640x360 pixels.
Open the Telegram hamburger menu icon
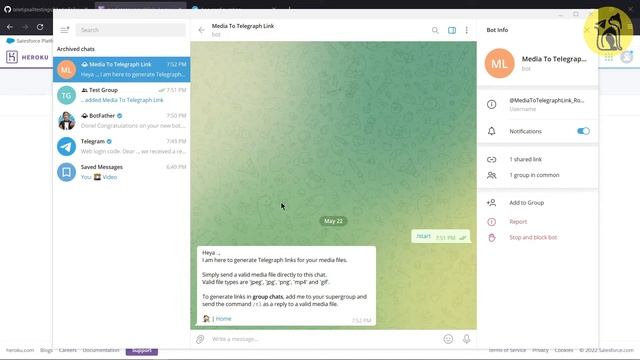click(64, 30)
